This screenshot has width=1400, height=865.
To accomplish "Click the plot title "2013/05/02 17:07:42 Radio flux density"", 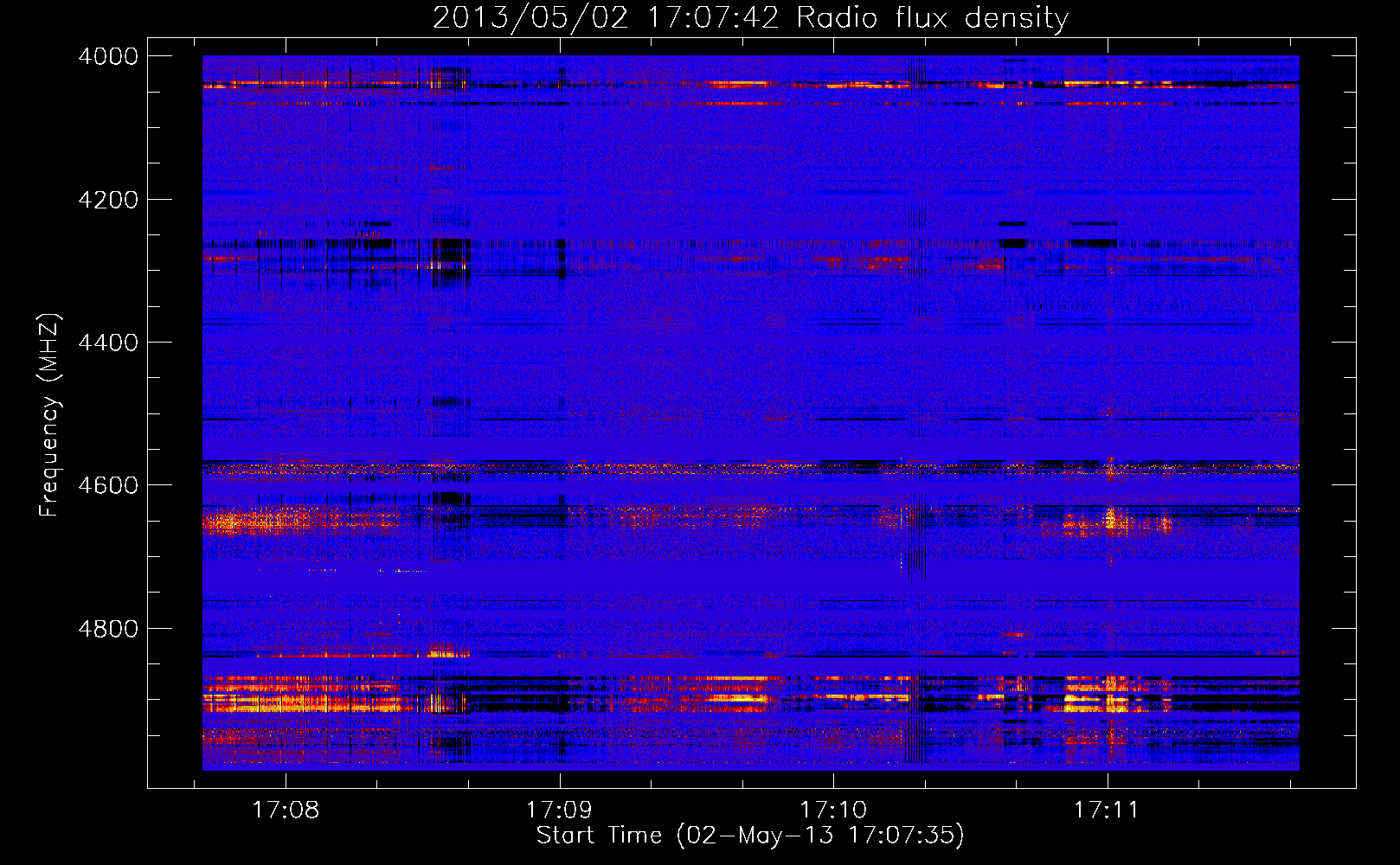I will (x=750, y=17).
